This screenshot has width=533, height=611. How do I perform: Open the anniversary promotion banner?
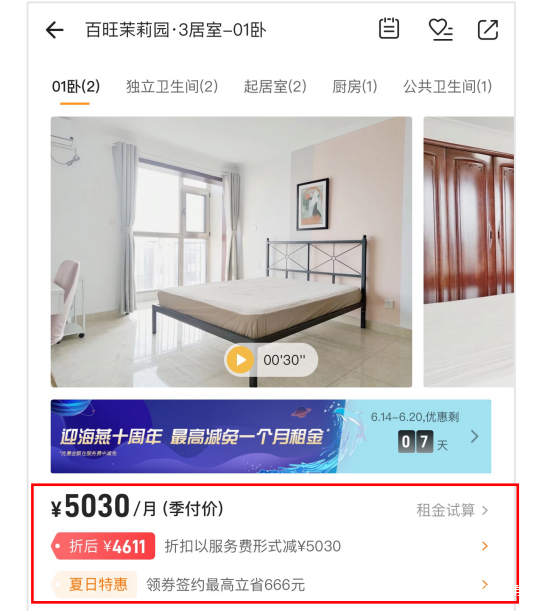271,436
